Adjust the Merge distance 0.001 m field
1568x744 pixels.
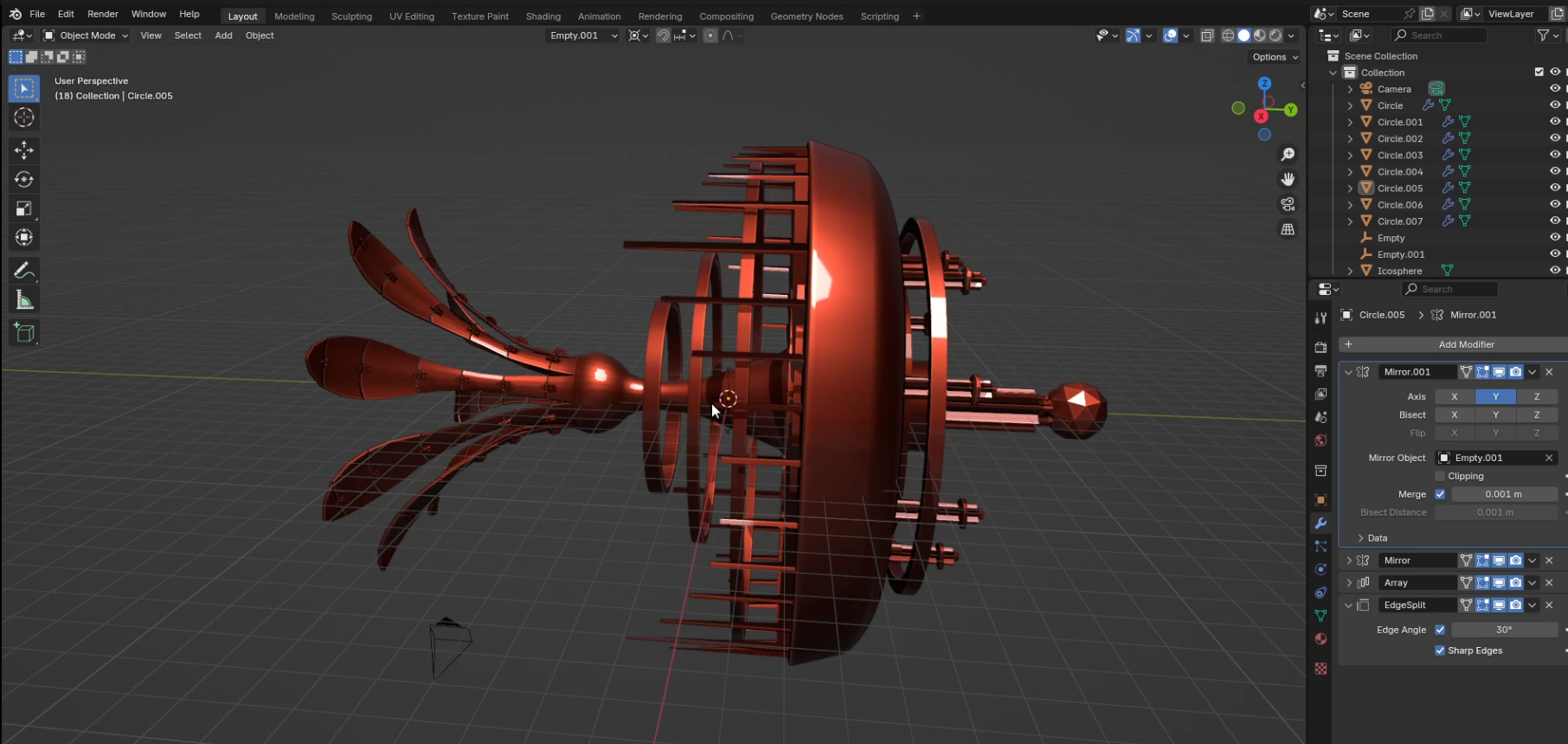(1504, 494)
